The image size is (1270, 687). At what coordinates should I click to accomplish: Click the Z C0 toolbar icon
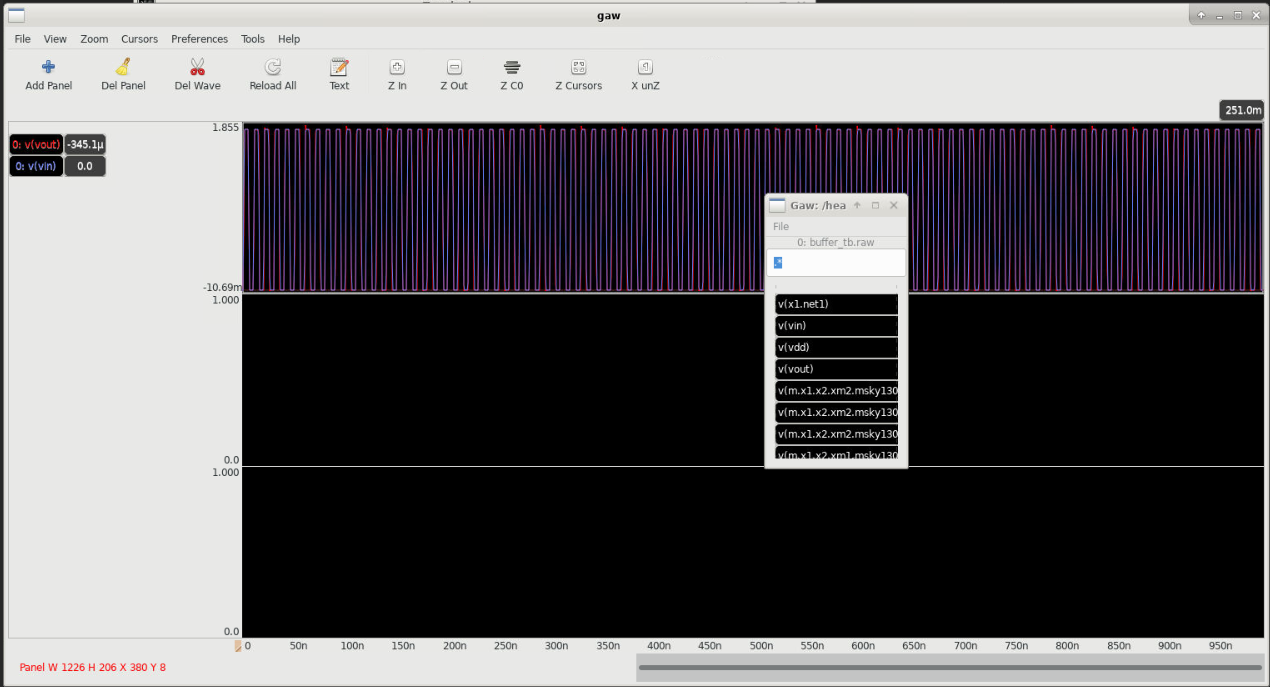512,67
